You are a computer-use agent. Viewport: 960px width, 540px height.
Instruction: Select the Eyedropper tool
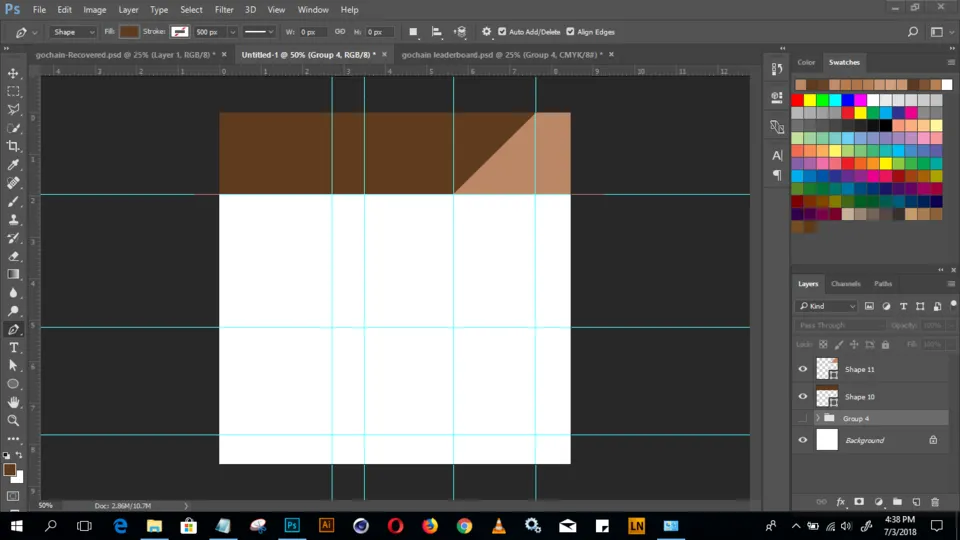pos(13,165)
